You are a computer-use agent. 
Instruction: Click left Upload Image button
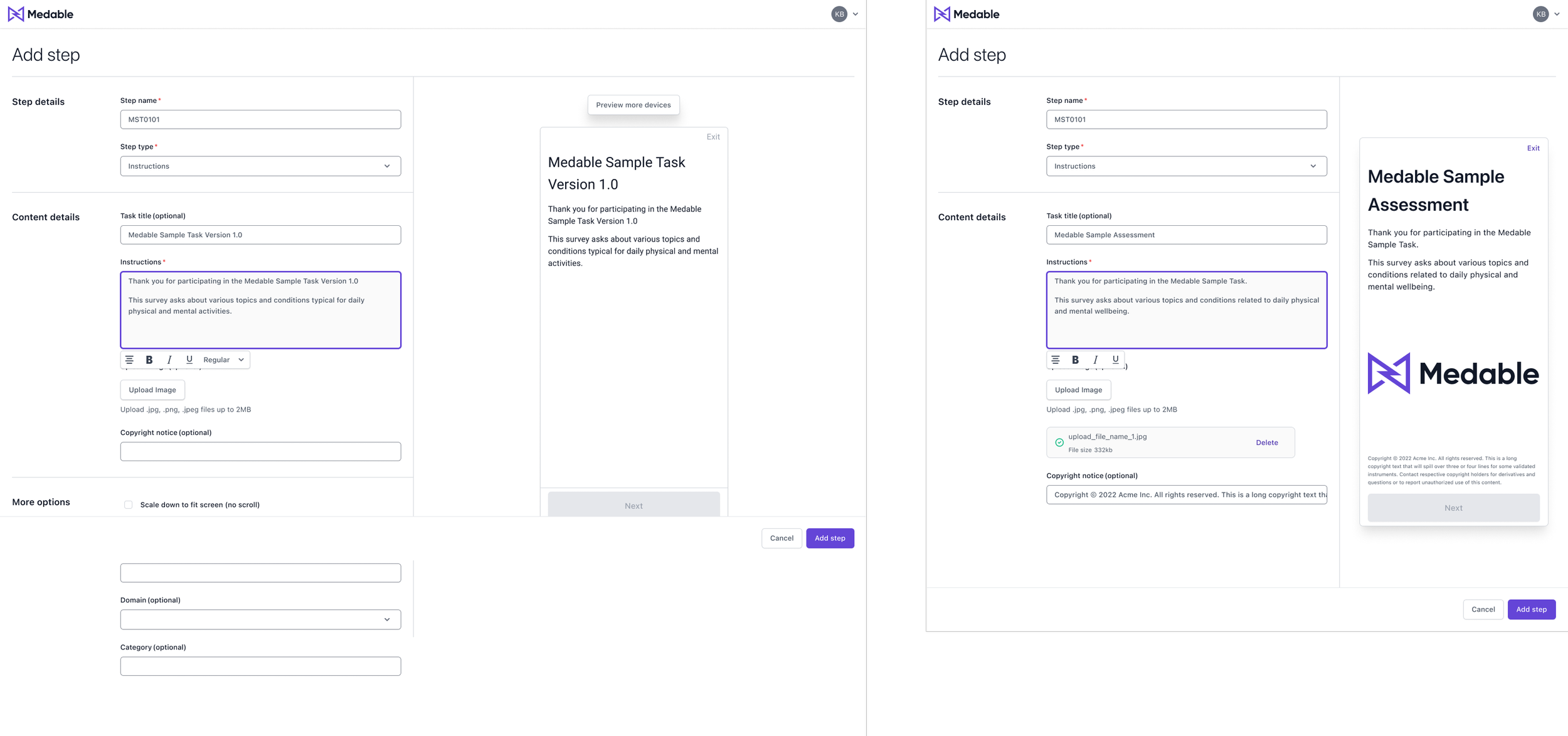152,390
